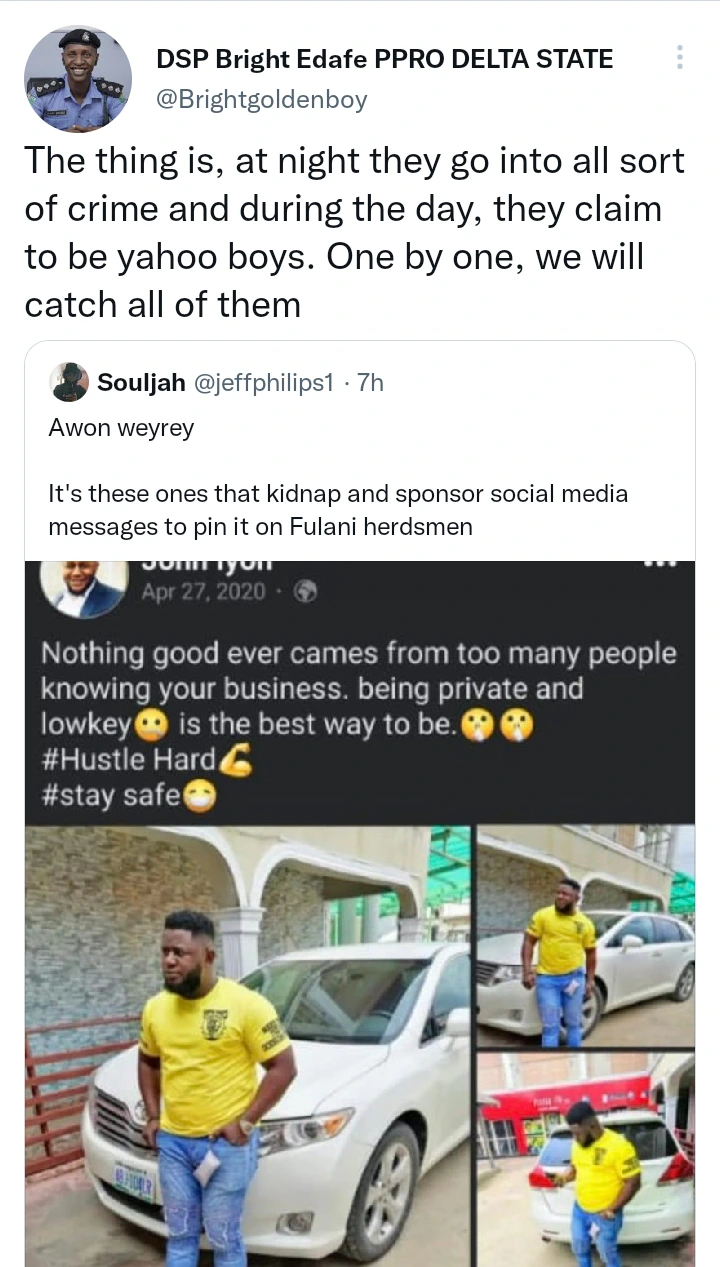Tap the flexed bicep emoji after Hustle Hard
Image resolution: width=720 pixels, height=1267 pixels.
click(x=237, y=760)
